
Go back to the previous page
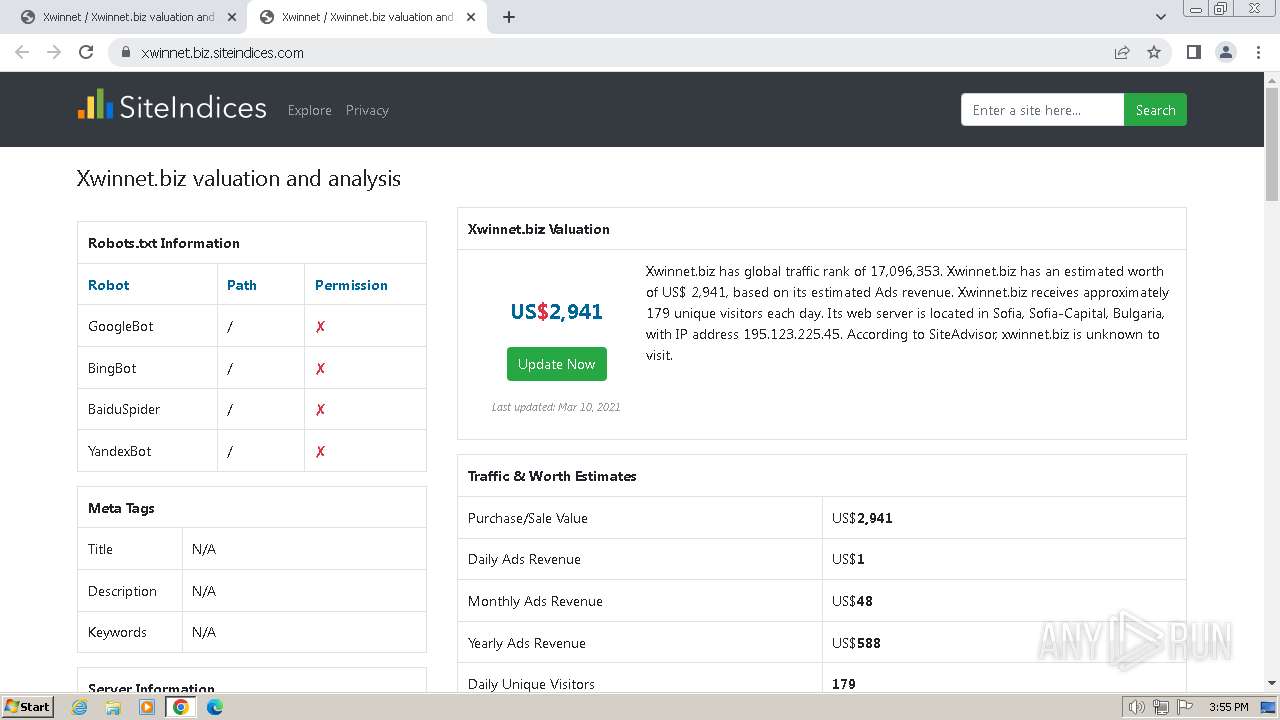point(22,52)
